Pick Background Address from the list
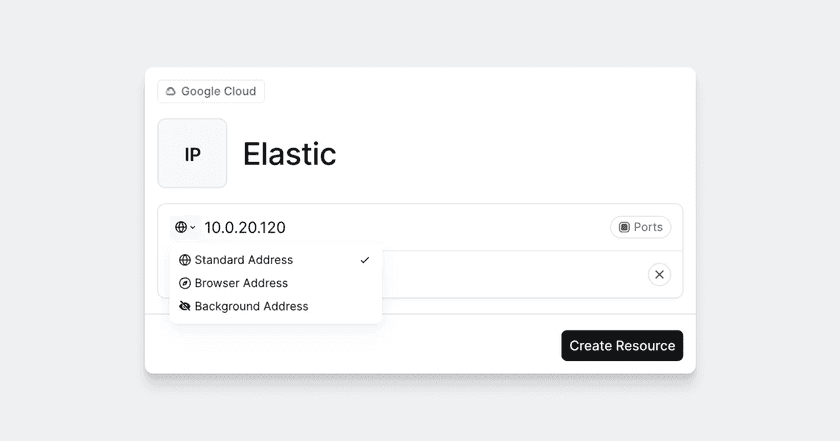 point(251,307)
